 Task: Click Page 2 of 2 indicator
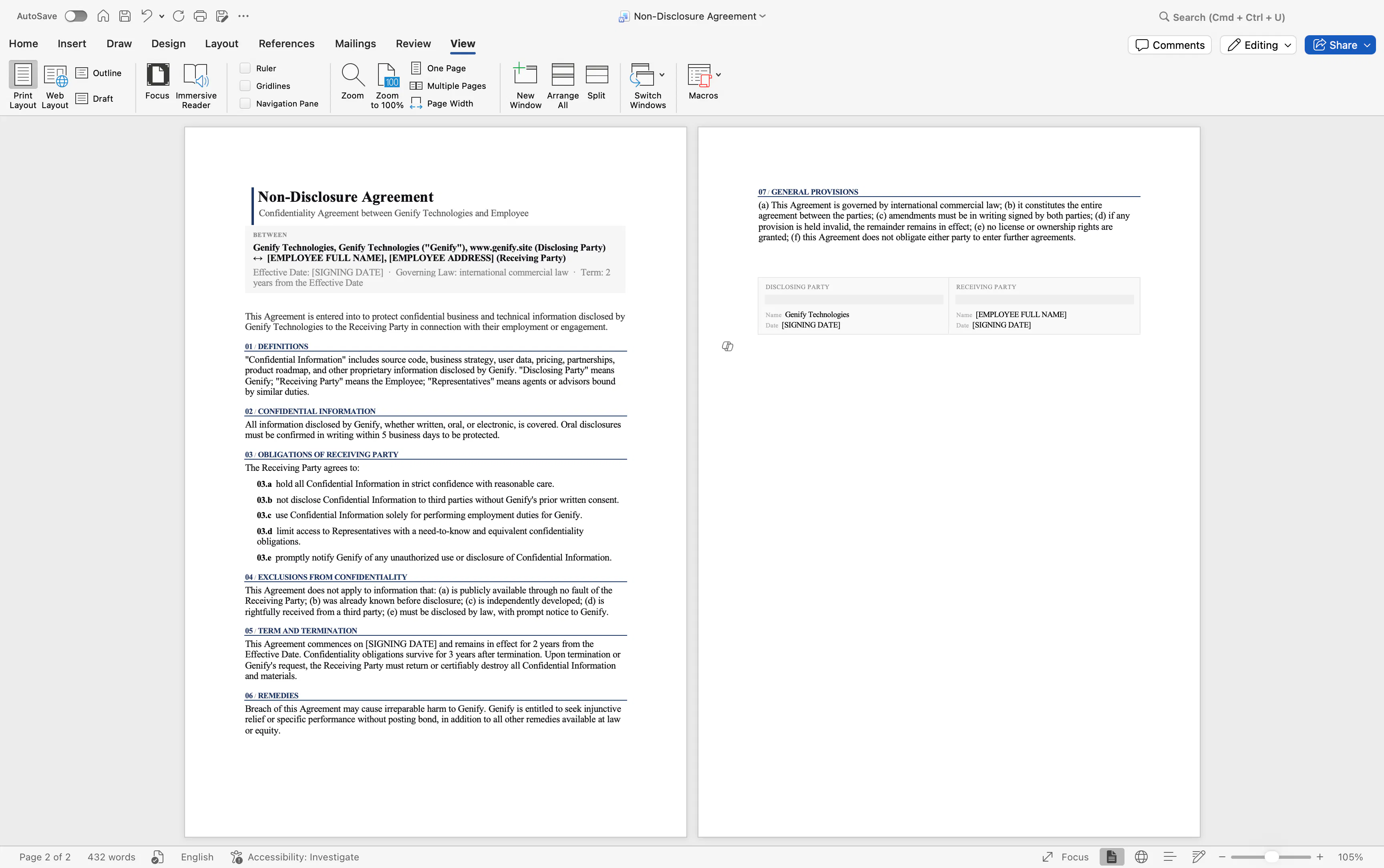coord(45,857)
